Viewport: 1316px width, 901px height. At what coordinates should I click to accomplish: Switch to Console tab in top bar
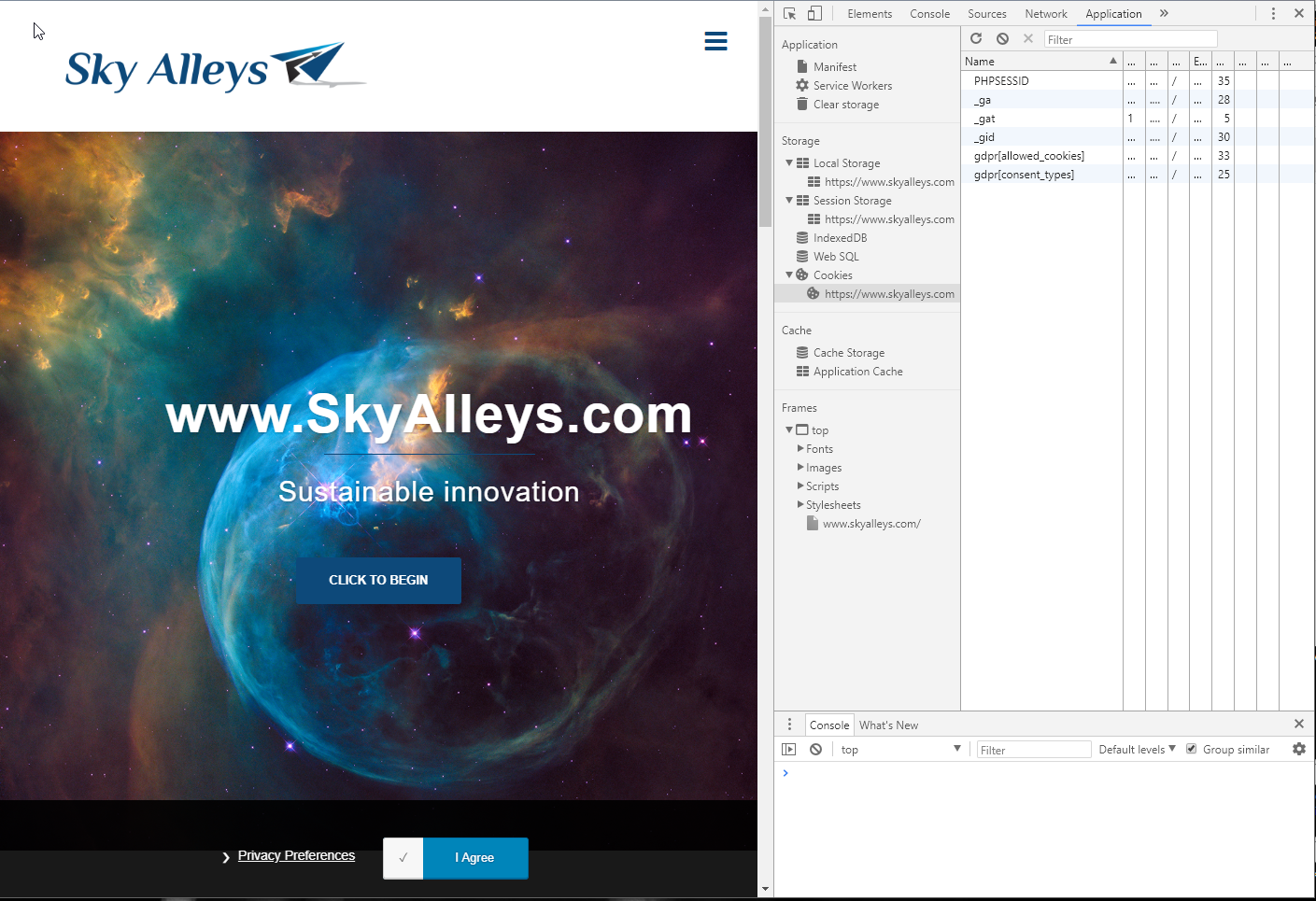(x=929, y=13)
